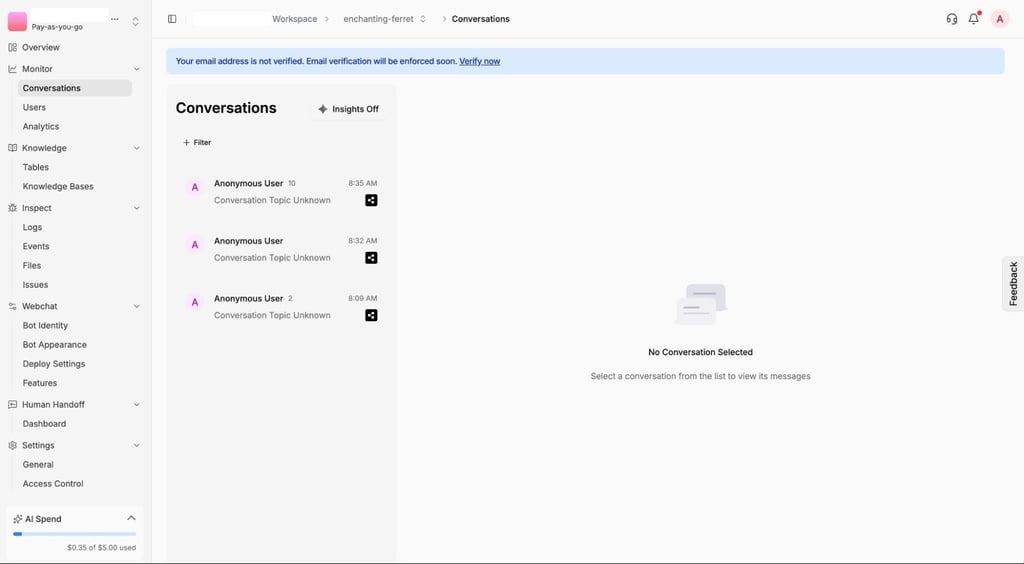Click the Verify now link
The width and height of the screenshot is (1024, 564).
pyautogui.click(x=479, y=61)
